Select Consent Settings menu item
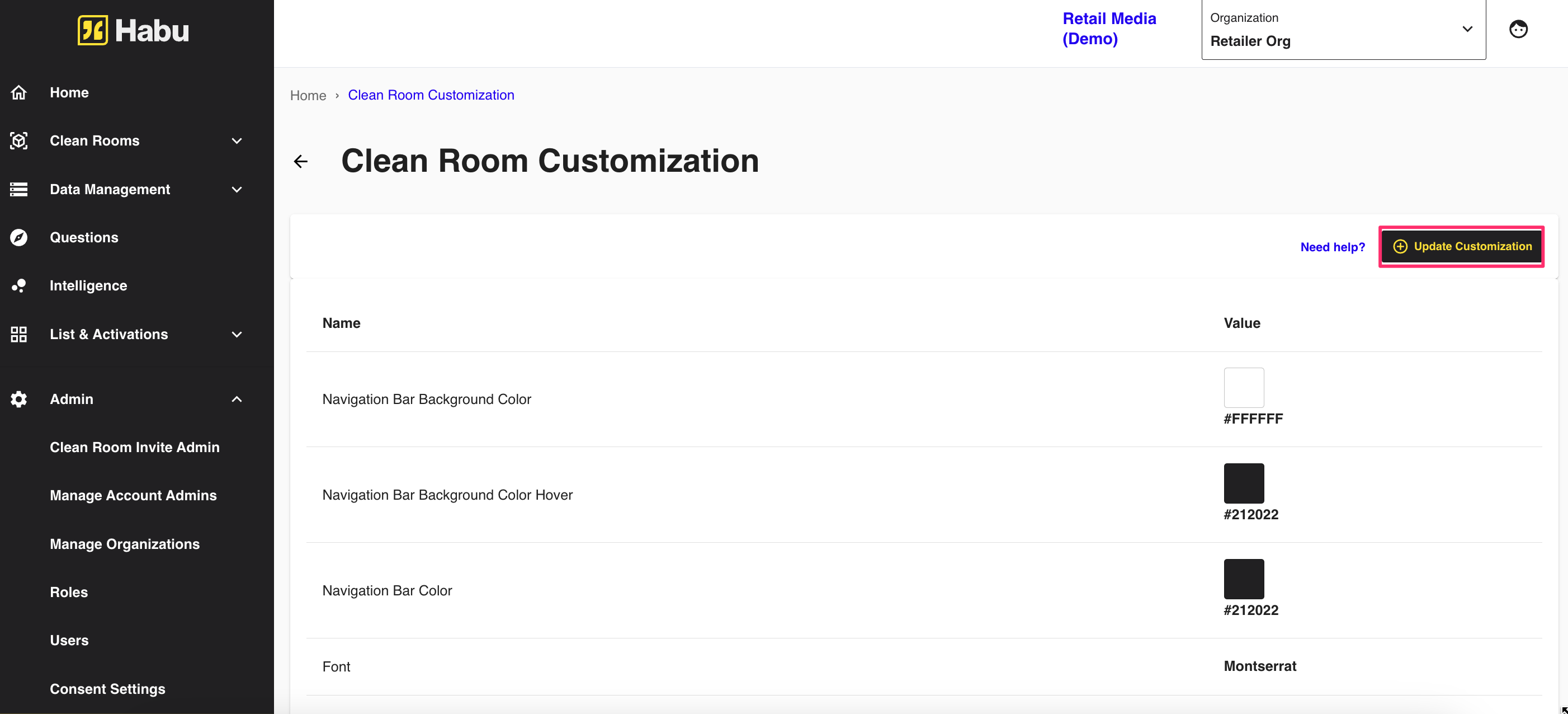This screenshot has width=1568, height=714. [108, 689]
